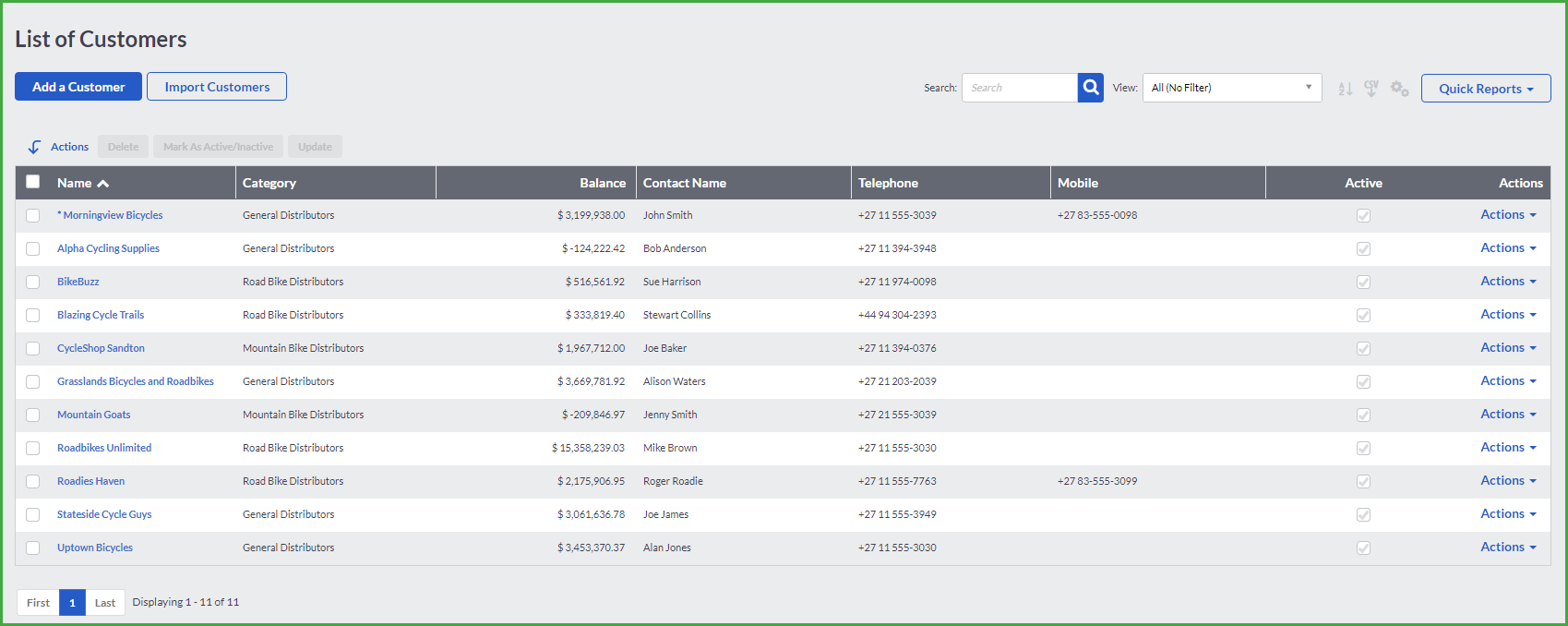Open the Roadies Haven customer link

pyautogui.click(x=90, y=481)
